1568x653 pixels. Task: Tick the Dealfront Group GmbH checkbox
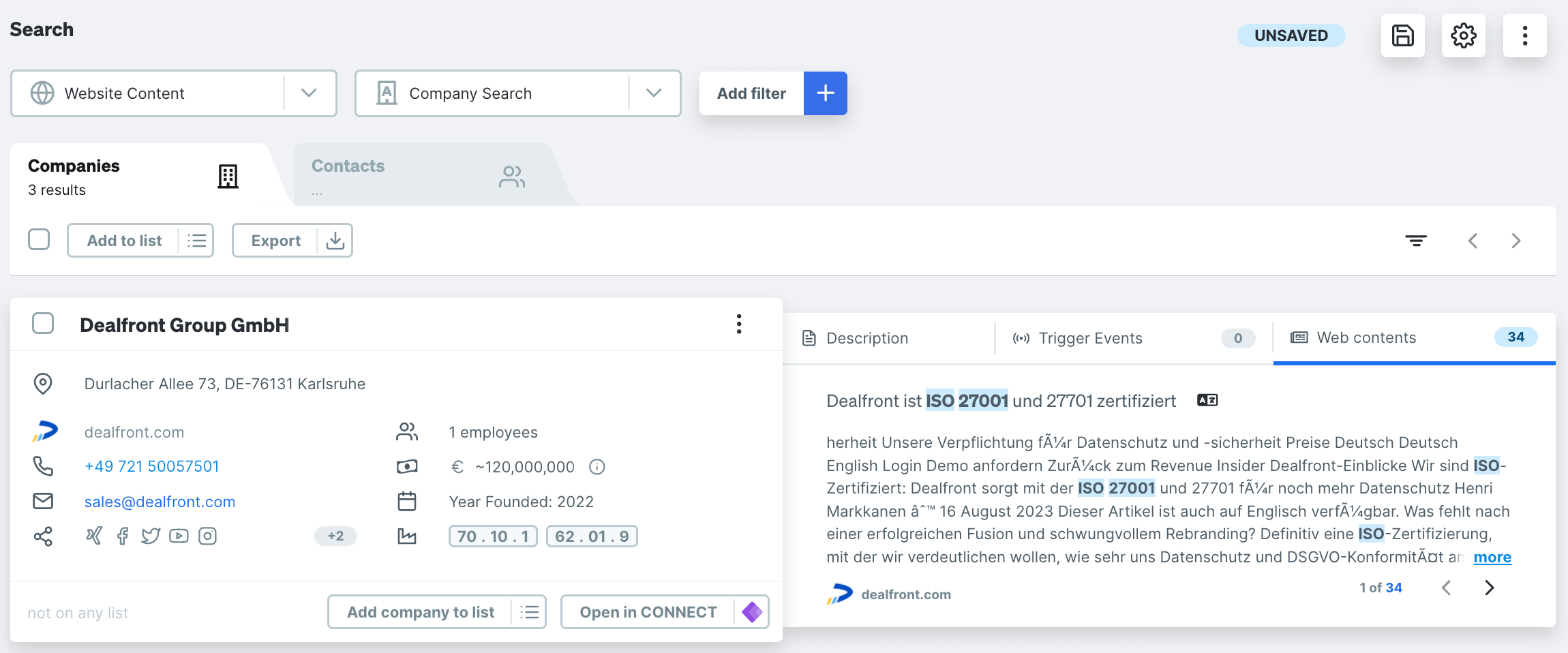[43, 323]
